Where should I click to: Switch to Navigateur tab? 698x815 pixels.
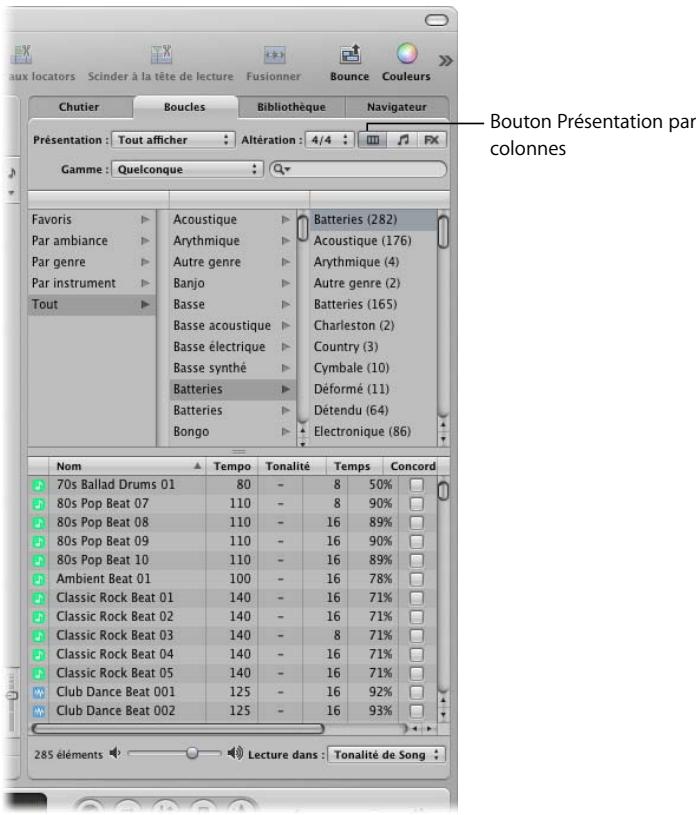click(x=397, y=107)
